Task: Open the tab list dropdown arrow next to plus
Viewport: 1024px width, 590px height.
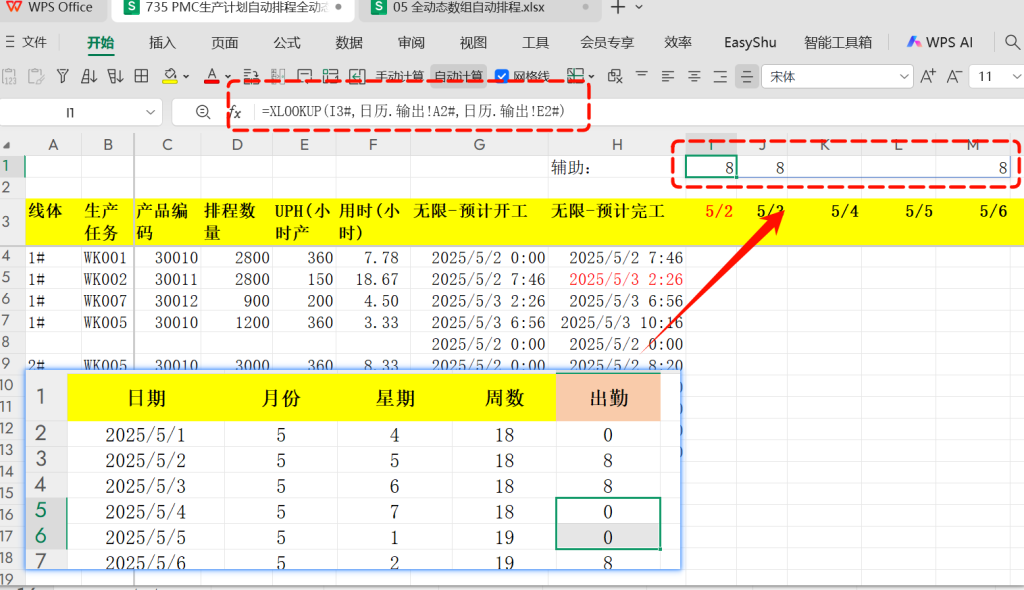Action: (x=639, y=8)
